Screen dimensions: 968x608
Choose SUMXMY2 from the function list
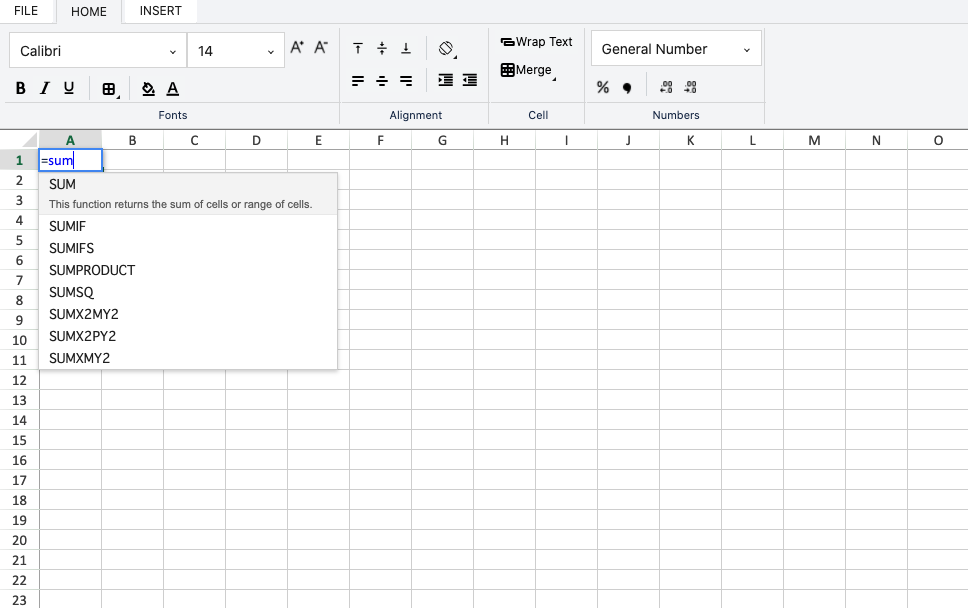[188, 358]
